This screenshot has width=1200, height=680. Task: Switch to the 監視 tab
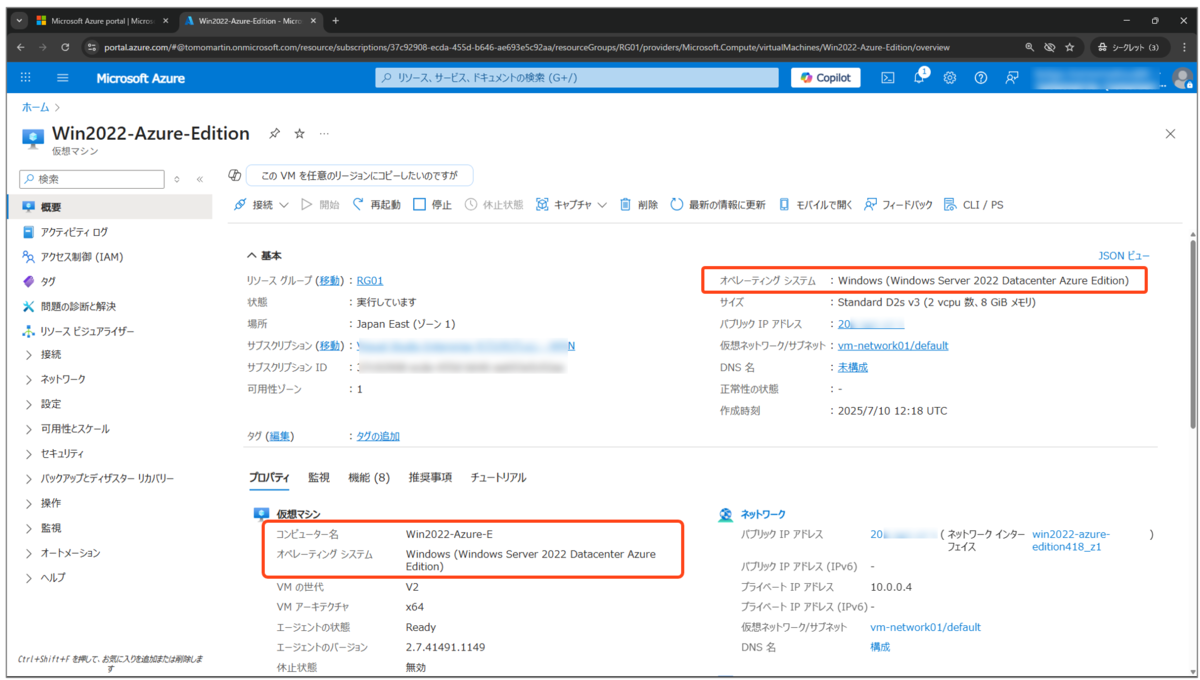(x=319, y=478)
